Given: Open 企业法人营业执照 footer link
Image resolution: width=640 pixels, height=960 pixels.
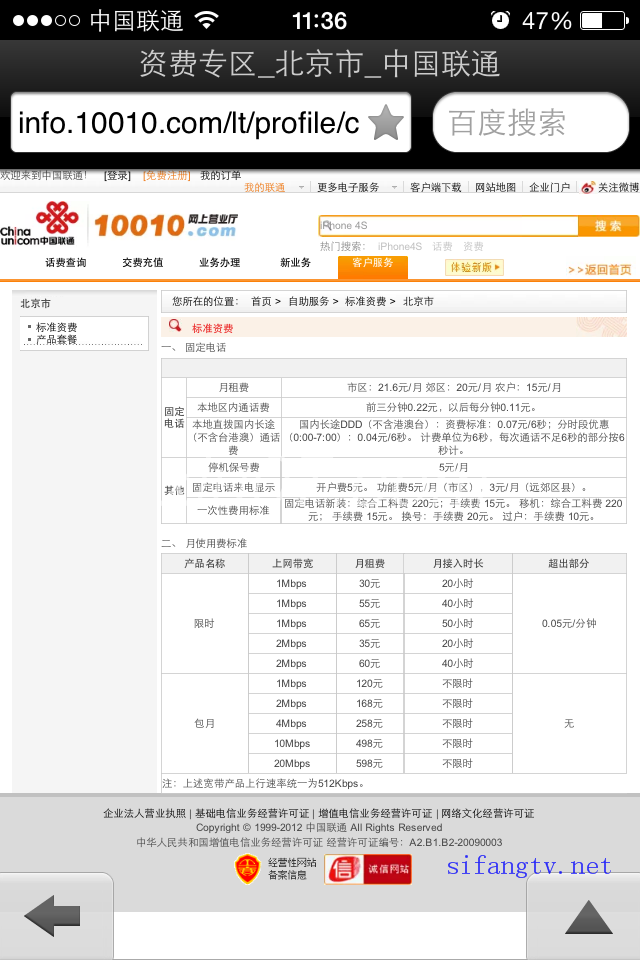Looking at the screenshot, I should click(x=145, y=813).
